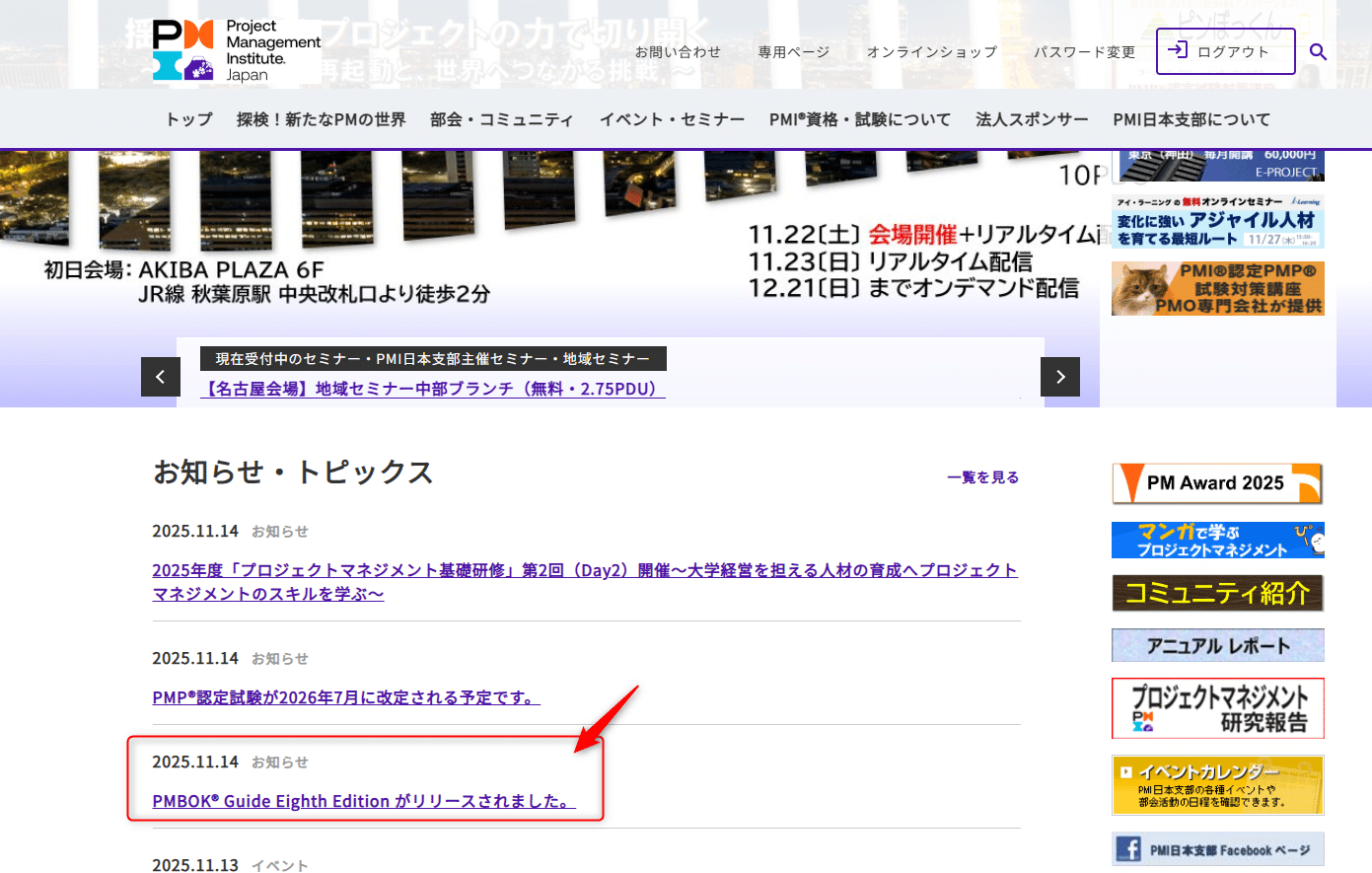The height and width of the screenshot is (873, 1372).
Task: Click the アニュアルレポート banner
Action: click(1217, 646)
